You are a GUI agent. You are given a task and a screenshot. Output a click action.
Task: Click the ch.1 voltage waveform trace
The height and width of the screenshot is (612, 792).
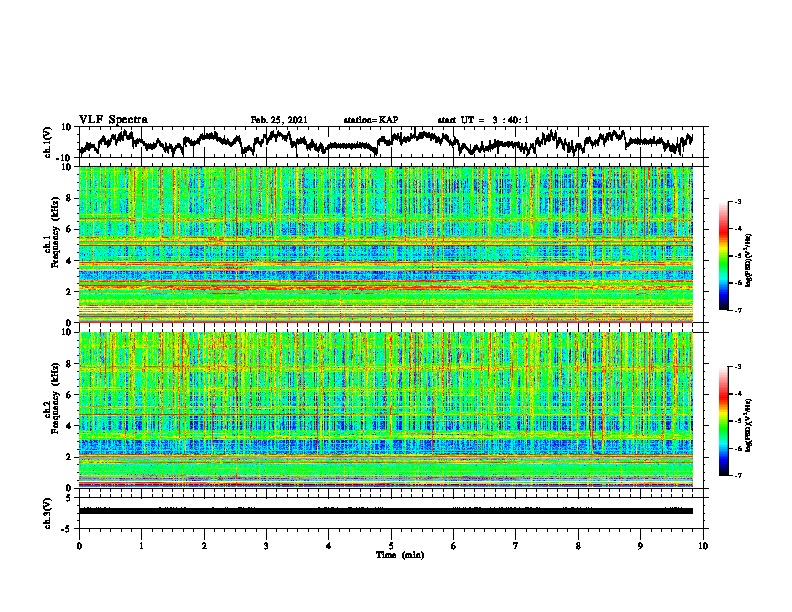tap(386, 142)
